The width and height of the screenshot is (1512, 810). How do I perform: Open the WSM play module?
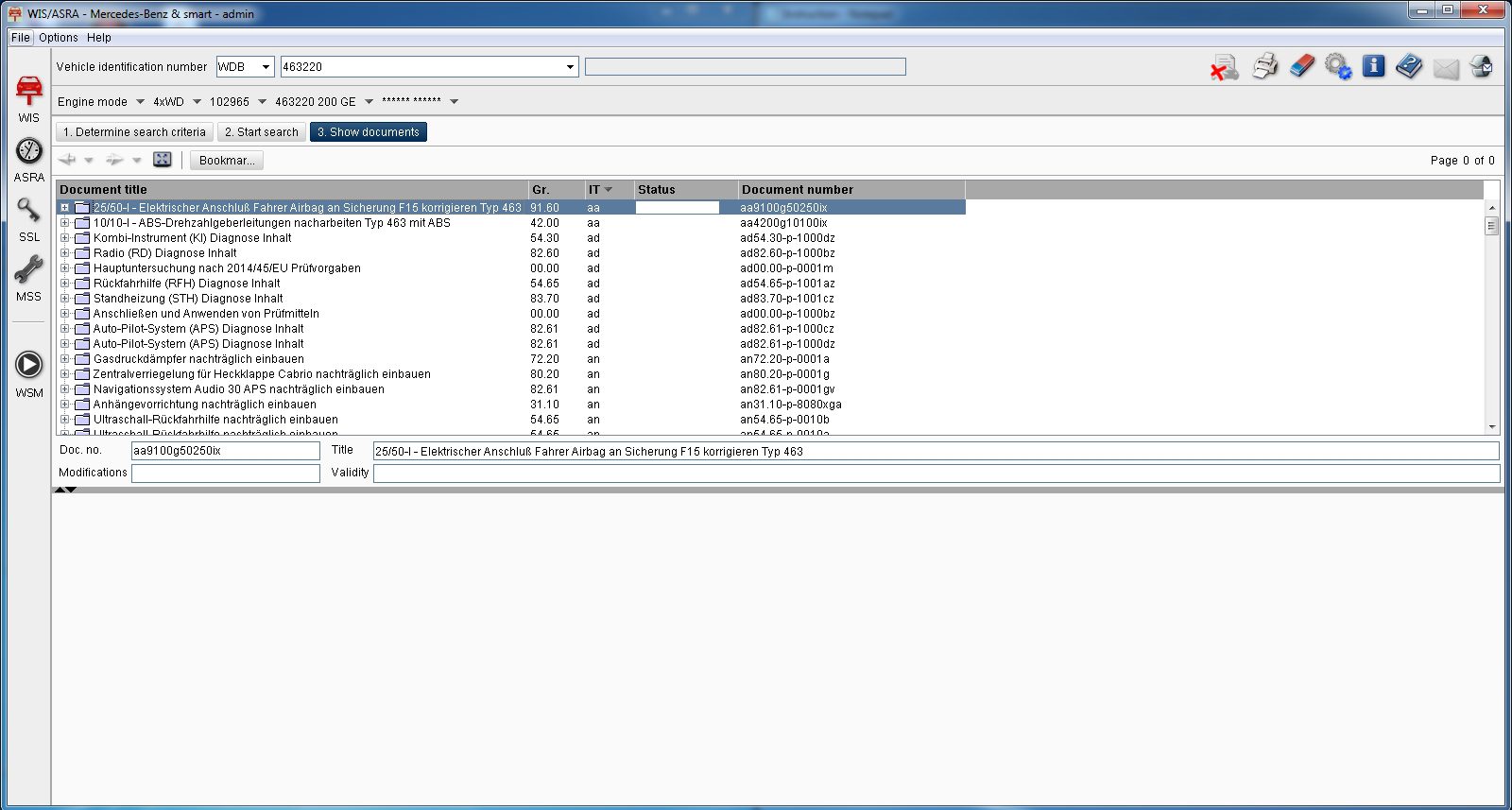coord(29,374)
